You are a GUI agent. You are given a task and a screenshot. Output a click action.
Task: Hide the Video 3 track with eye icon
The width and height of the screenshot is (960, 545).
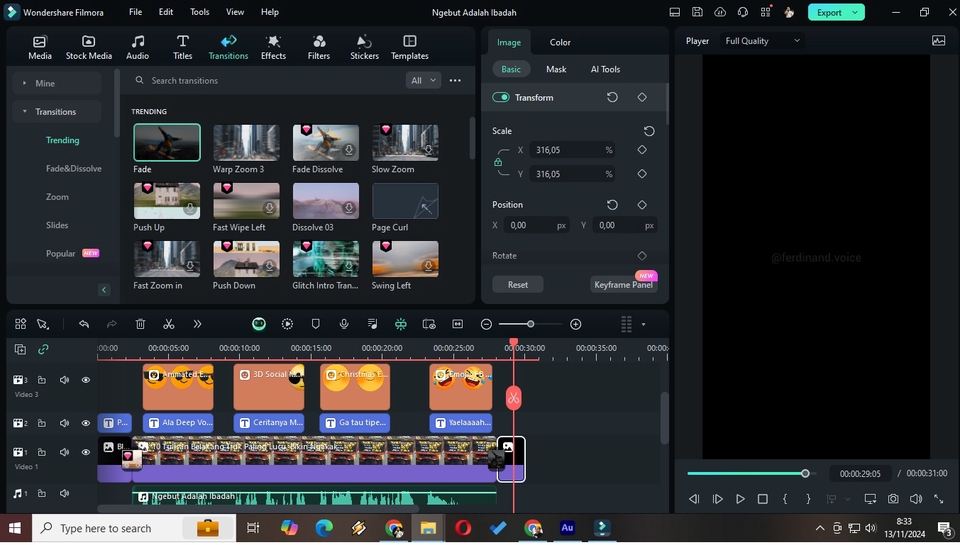click(86, 380)
